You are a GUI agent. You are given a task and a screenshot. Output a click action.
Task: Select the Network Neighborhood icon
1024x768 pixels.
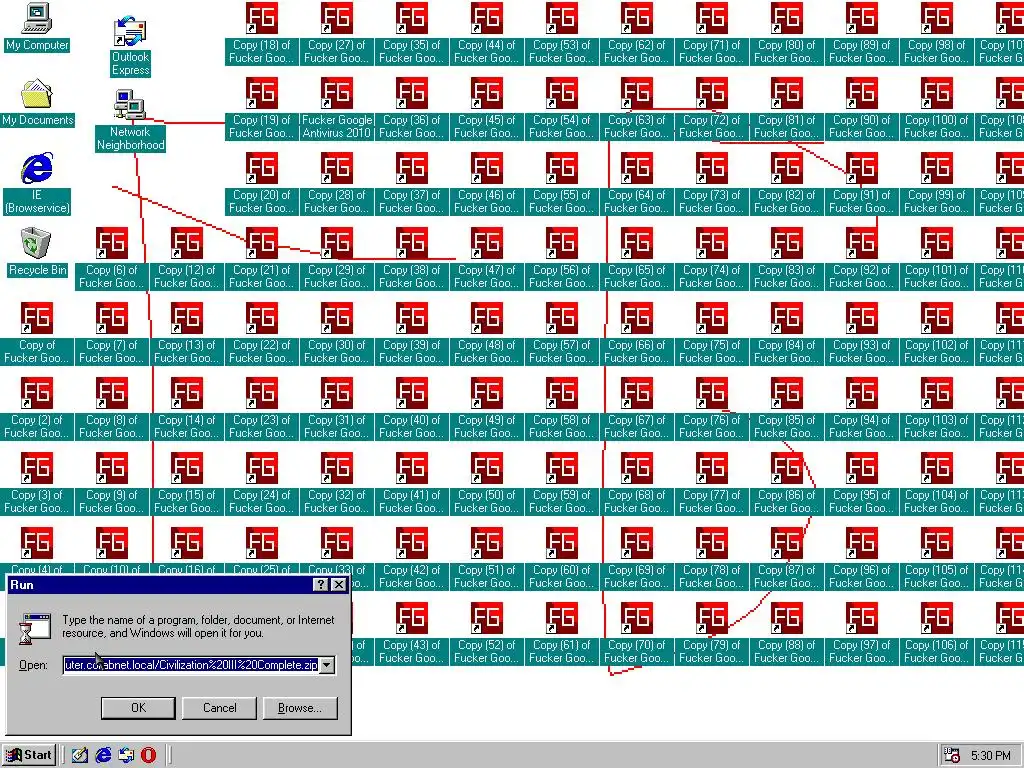[x=130, y=121]
